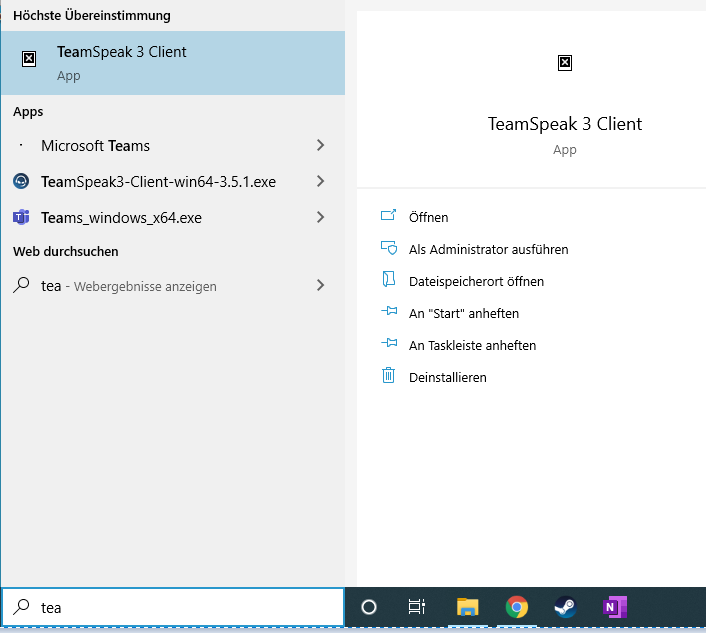The height and width of the screenshot is (633, 706).
Task: Click the administrator shield icon
Action: coord(389,248)
